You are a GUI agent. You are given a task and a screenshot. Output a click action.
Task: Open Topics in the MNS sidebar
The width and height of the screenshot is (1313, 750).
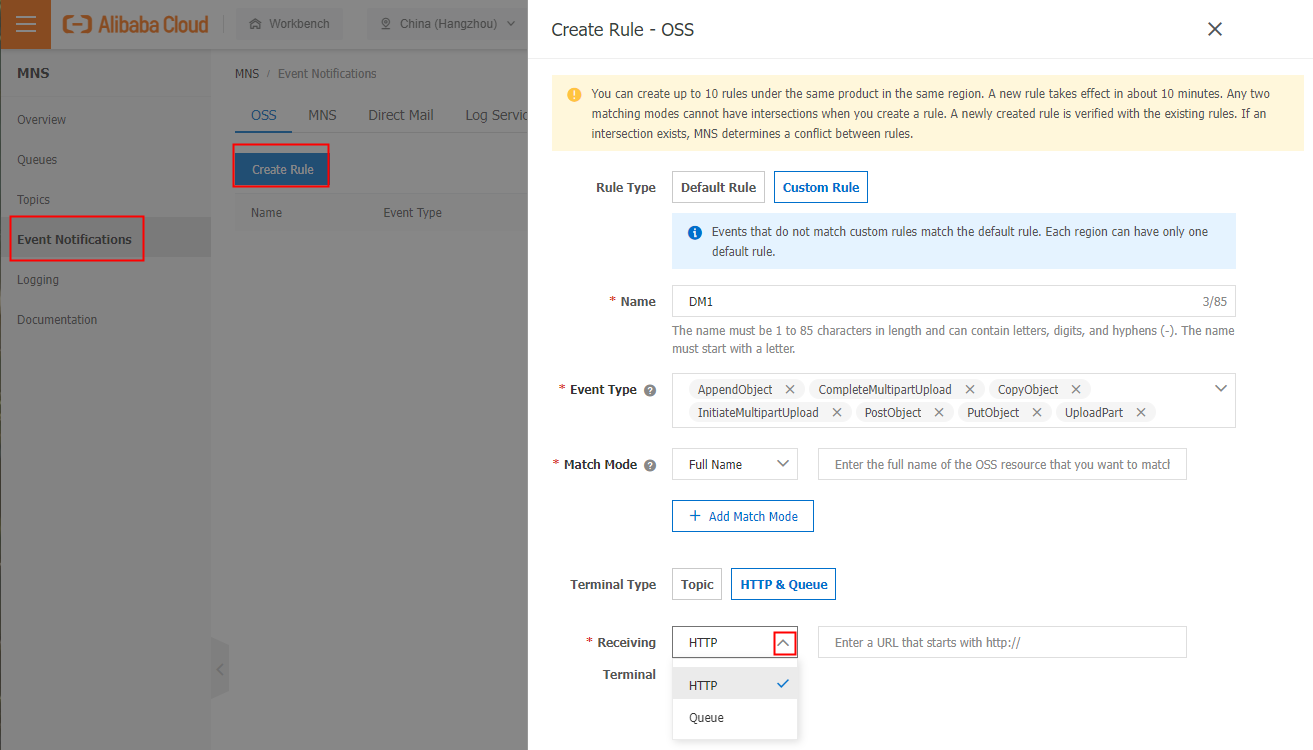34,200
